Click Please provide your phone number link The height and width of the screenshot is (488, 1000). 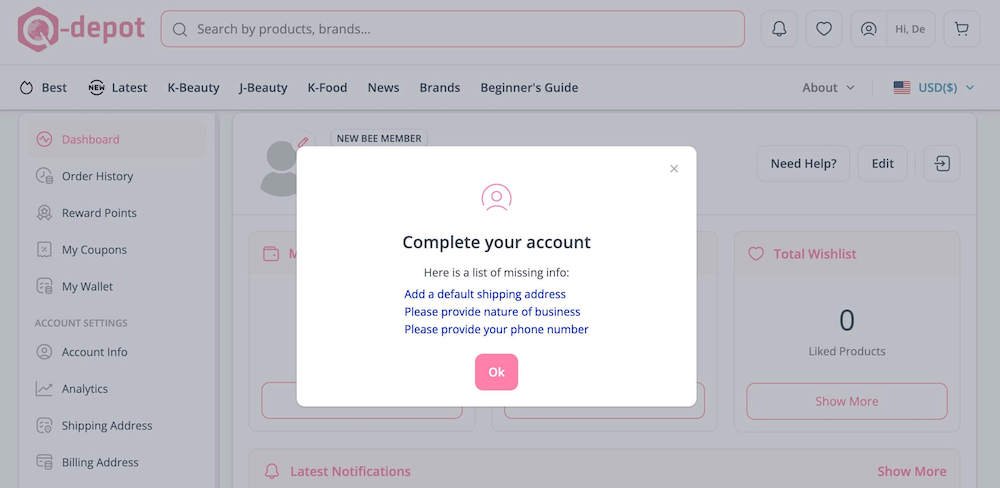pos(496,329)
